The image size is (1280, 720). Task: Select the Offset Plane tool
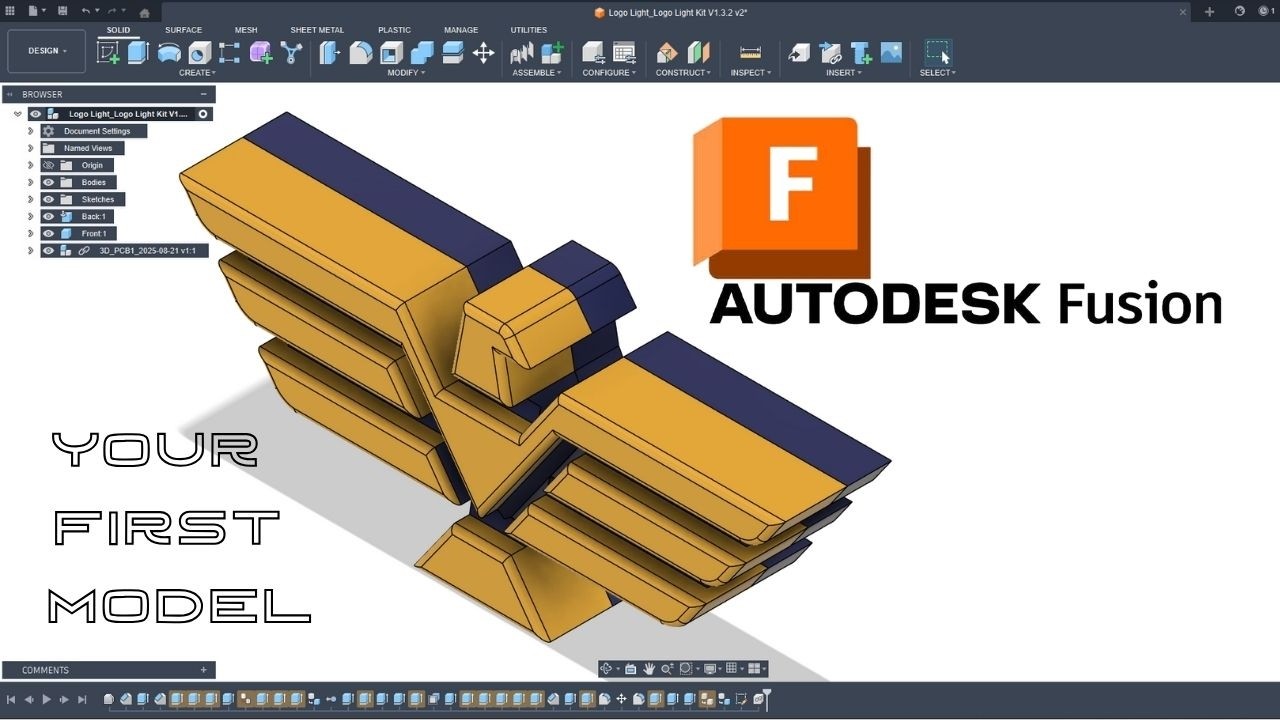(x=667, y=52)
